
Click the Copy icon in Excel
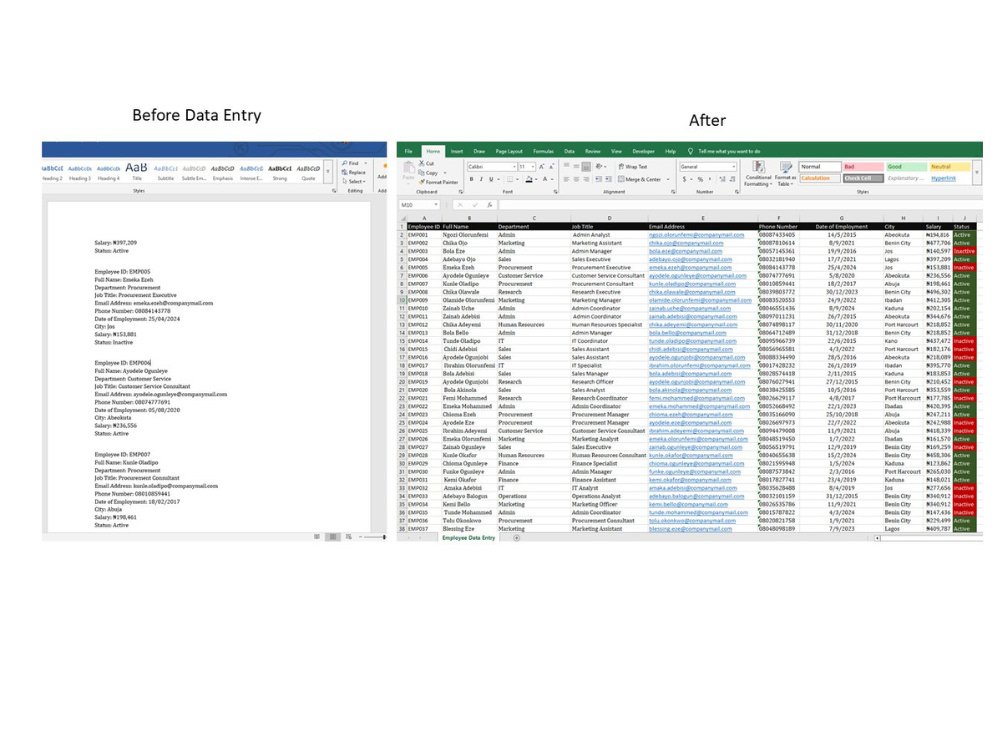pyautogui.click(x=422, y=172)
